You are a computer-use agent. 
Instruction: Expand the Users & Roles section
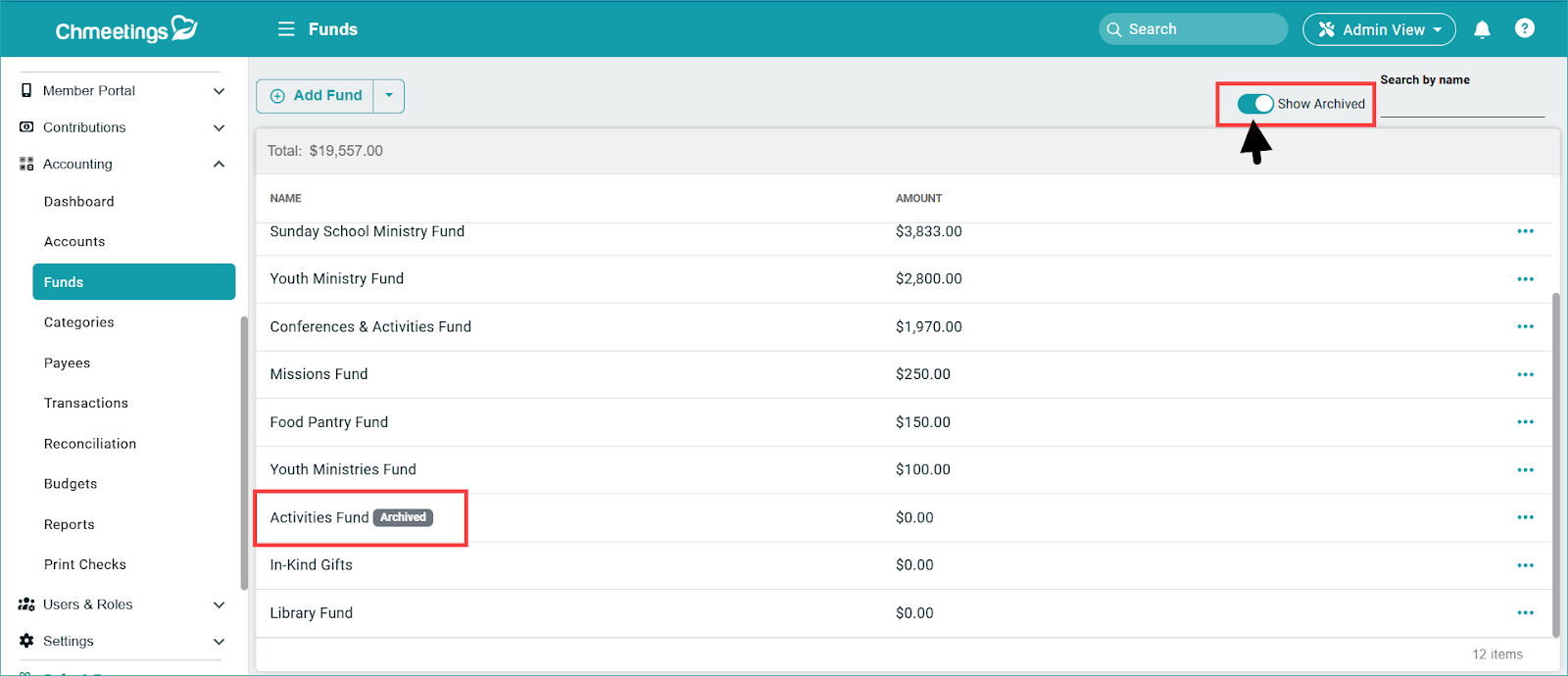[219, 605]
